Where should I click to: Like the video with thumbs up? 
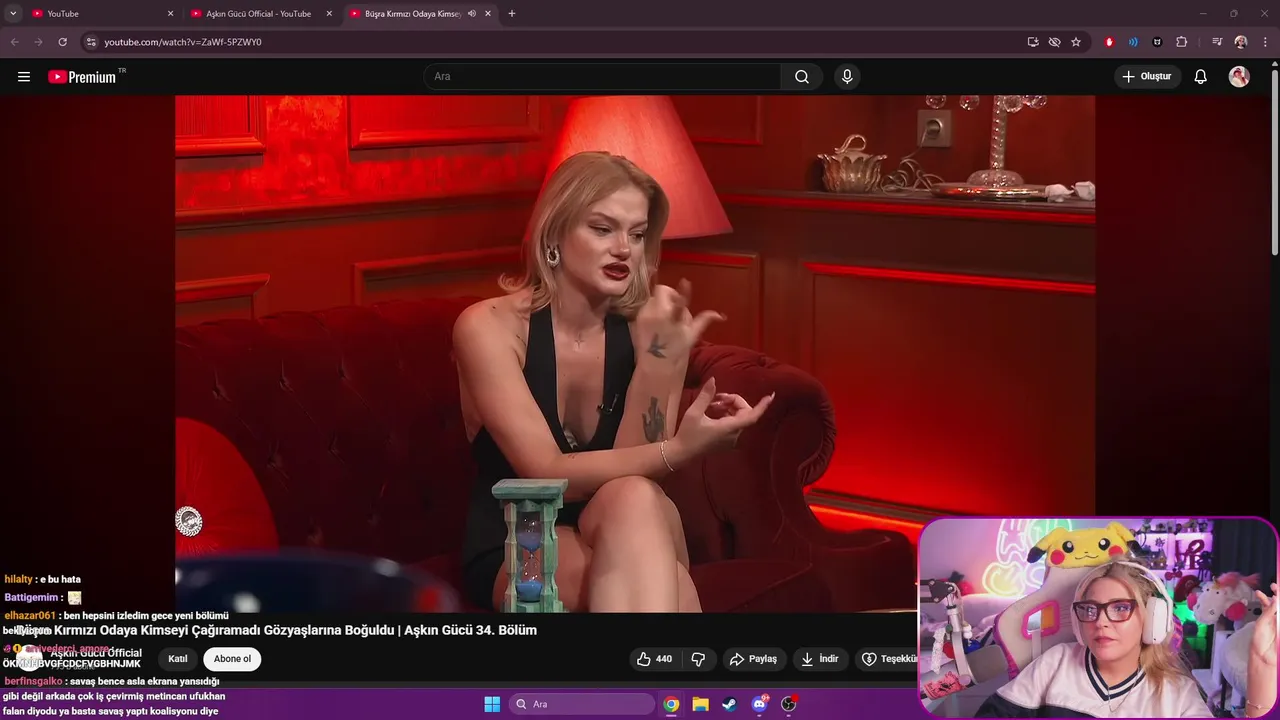tap(655, 659)
